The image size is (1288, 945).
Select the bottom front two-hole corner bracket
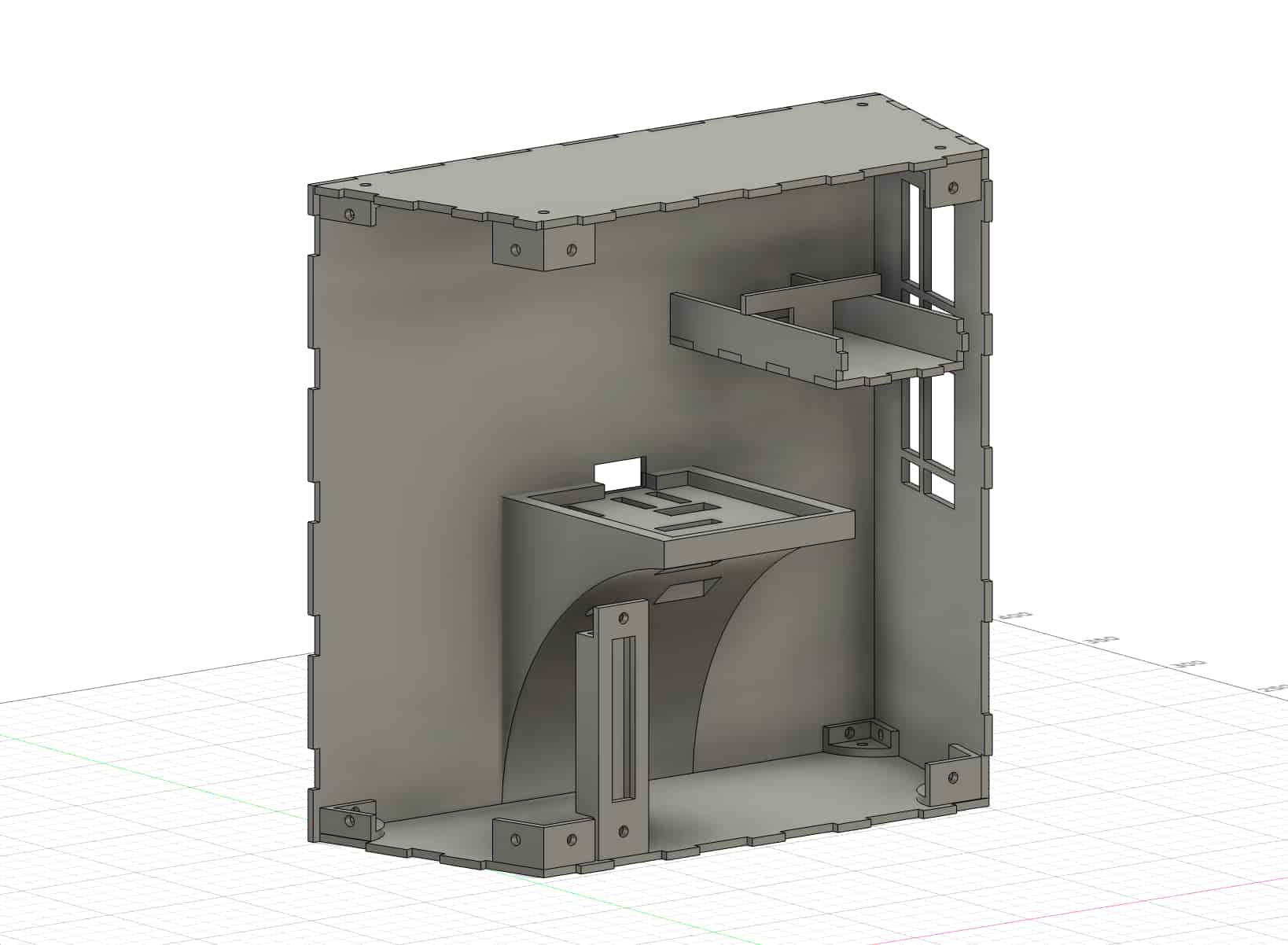pos(543,840)
